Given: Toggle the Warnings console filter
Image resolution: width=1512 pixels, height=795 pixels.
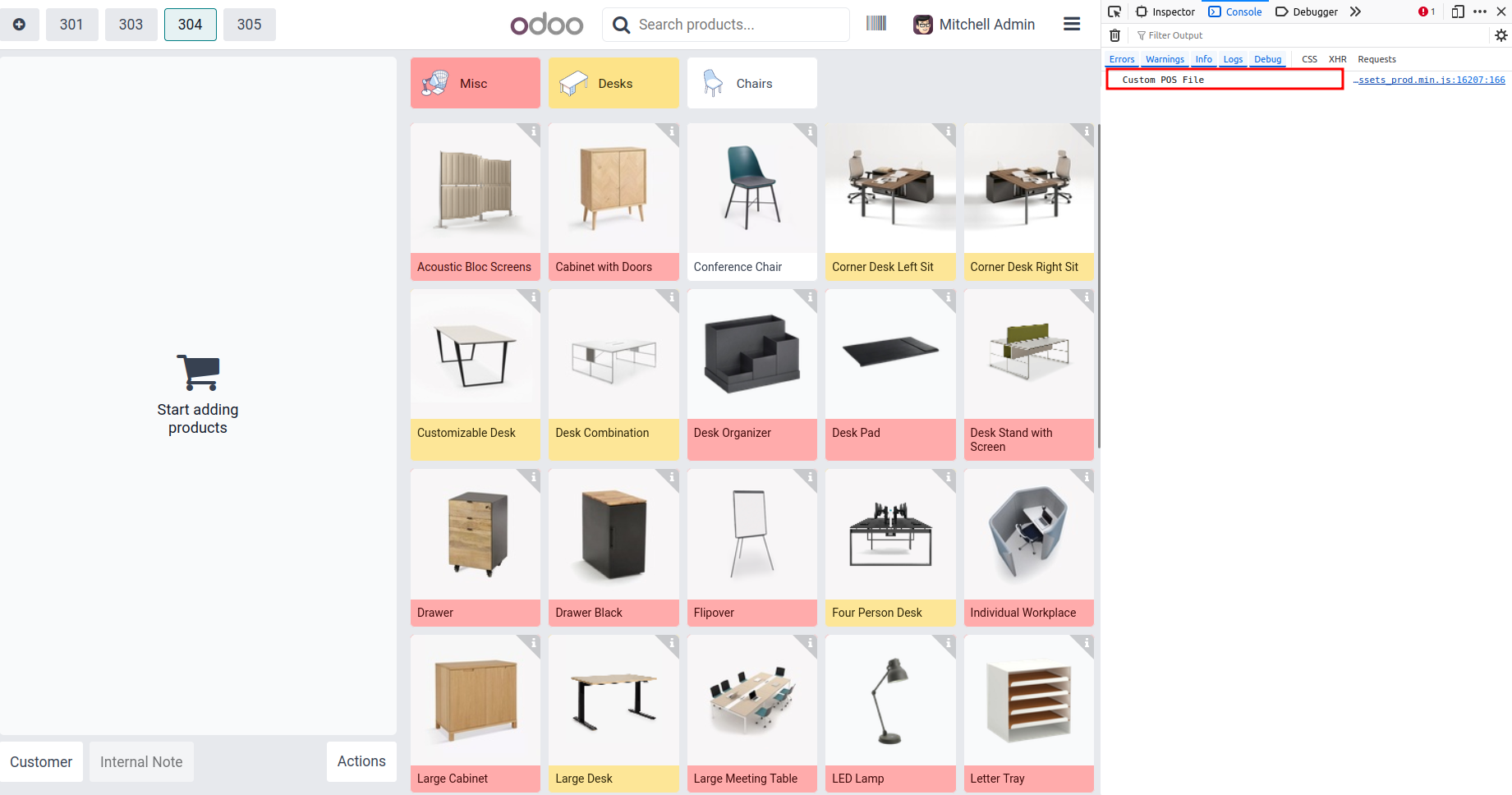Looking at the screenshot, I should click(1165, 59).
